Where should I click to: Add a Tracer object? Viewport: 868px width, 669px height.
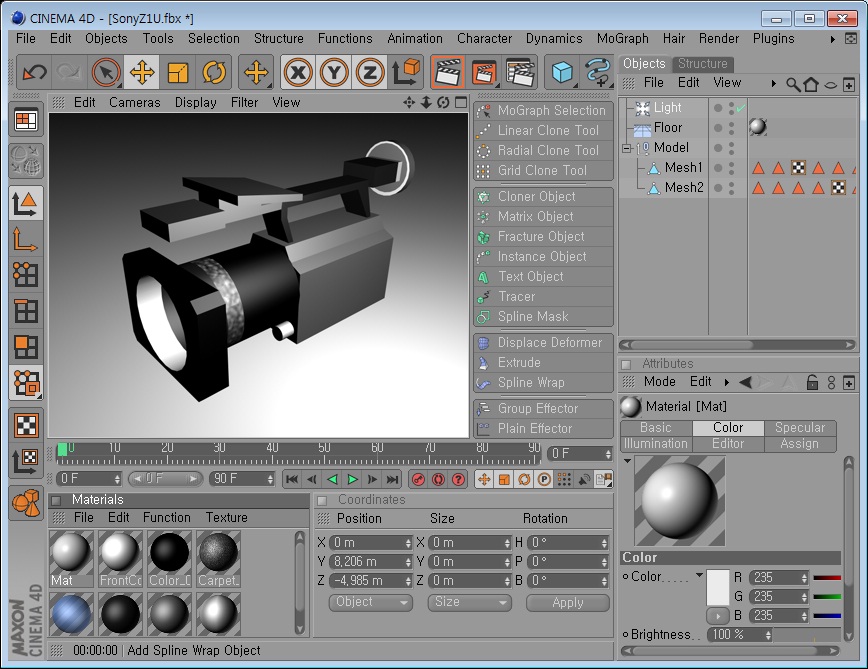pos(544,297)
